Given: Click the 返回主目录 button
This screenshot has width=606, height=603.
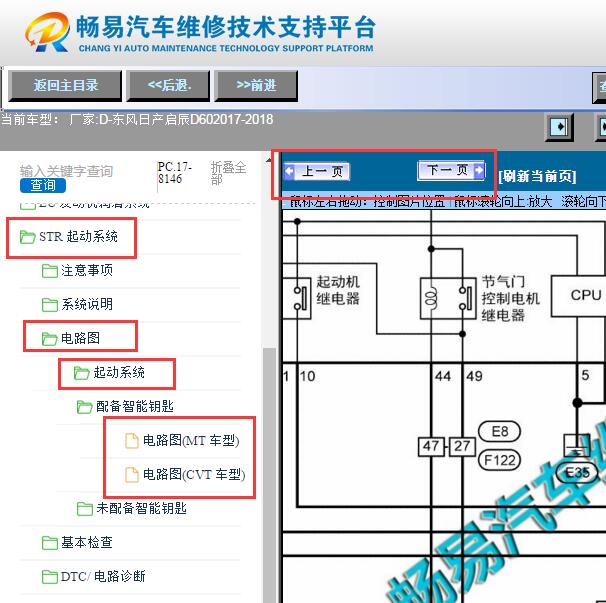Looking at the screenshot, I should [65, 86].
